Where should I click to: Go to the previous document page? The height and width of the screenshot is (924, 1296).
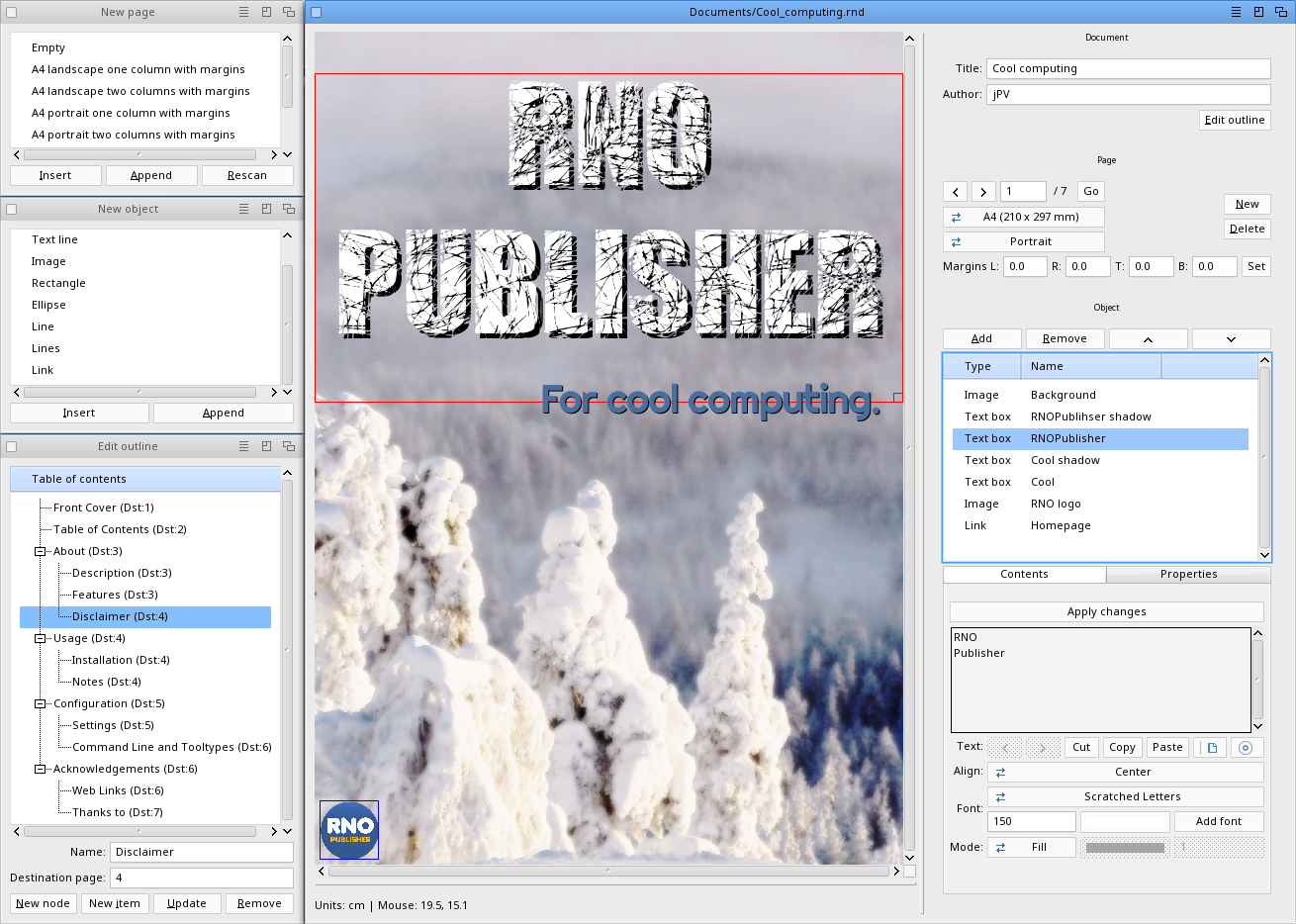(955, 192)
